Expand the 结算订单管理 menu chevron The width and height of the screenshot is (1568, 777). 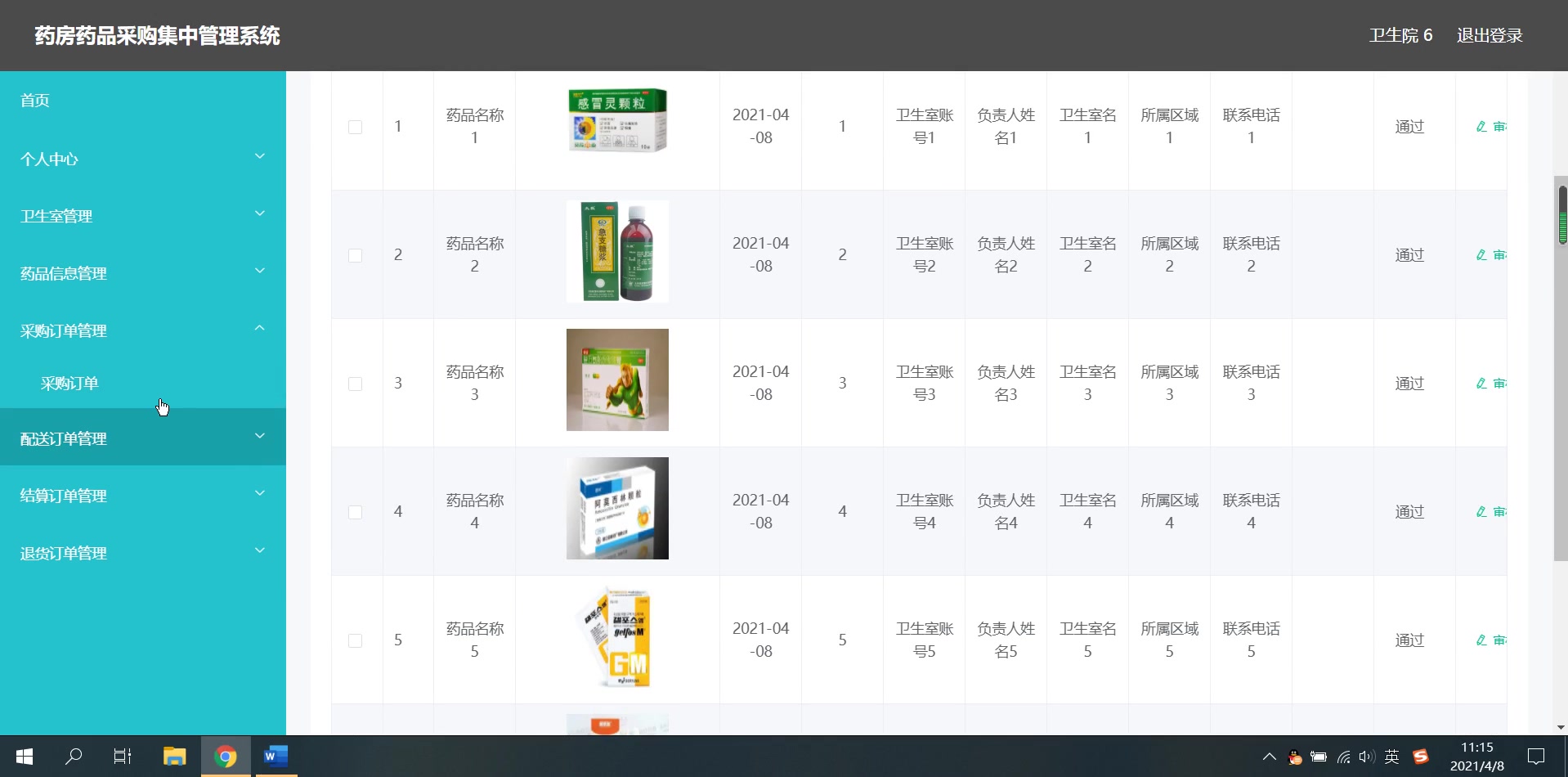pos(260,493)
